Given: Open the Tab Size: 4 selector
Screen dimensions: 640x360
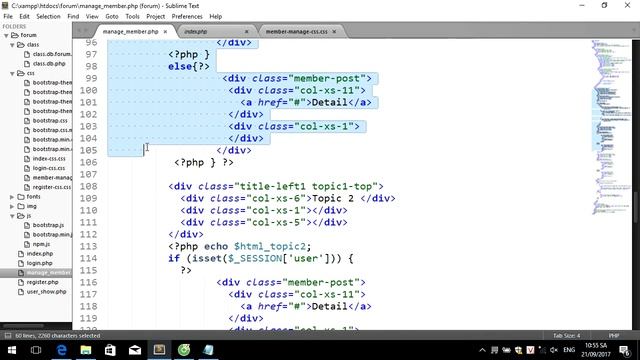Looking at the screenshot, I should pos(567,336).
